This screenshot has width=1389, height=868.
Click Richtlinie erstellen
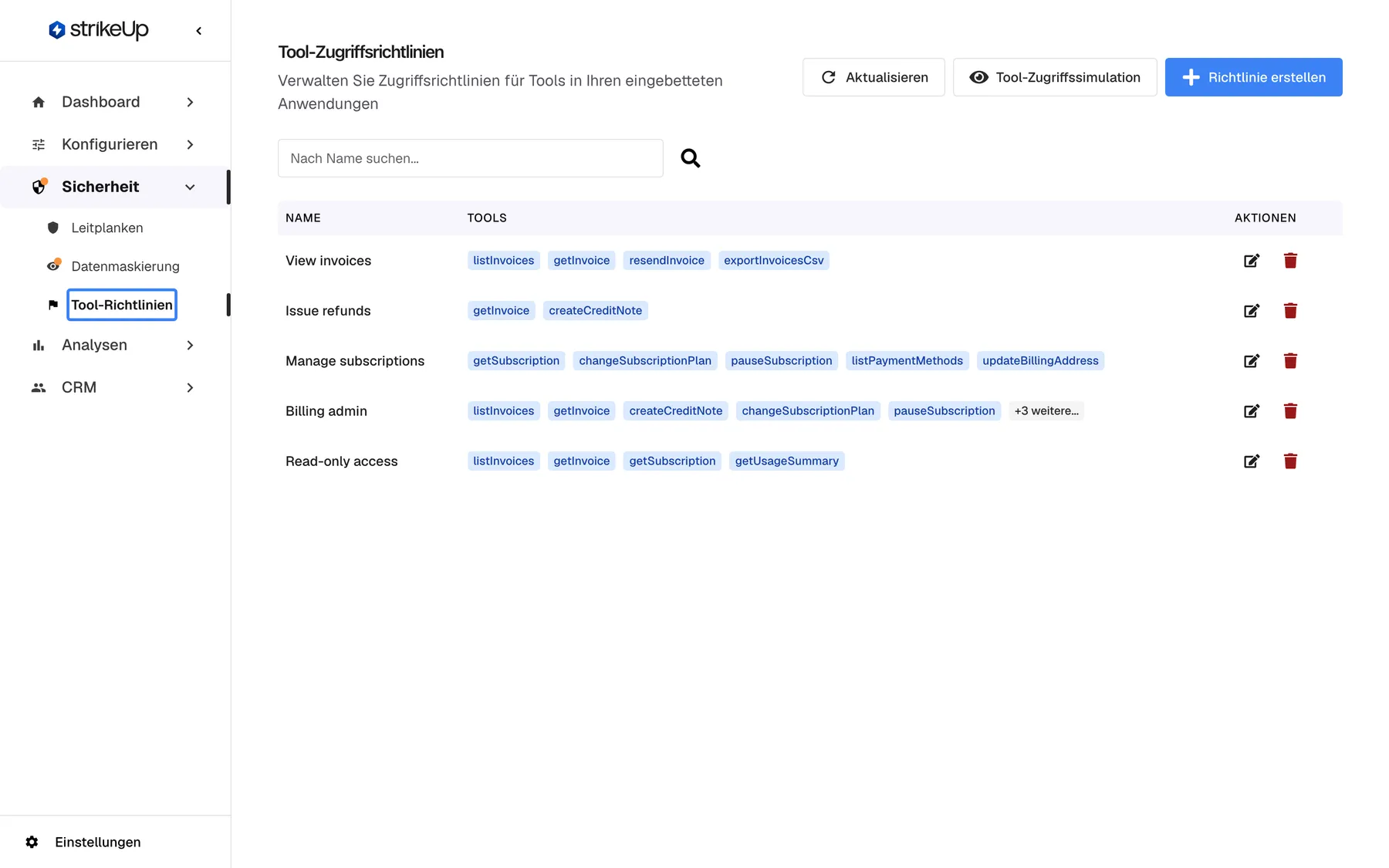point(1254,77)
